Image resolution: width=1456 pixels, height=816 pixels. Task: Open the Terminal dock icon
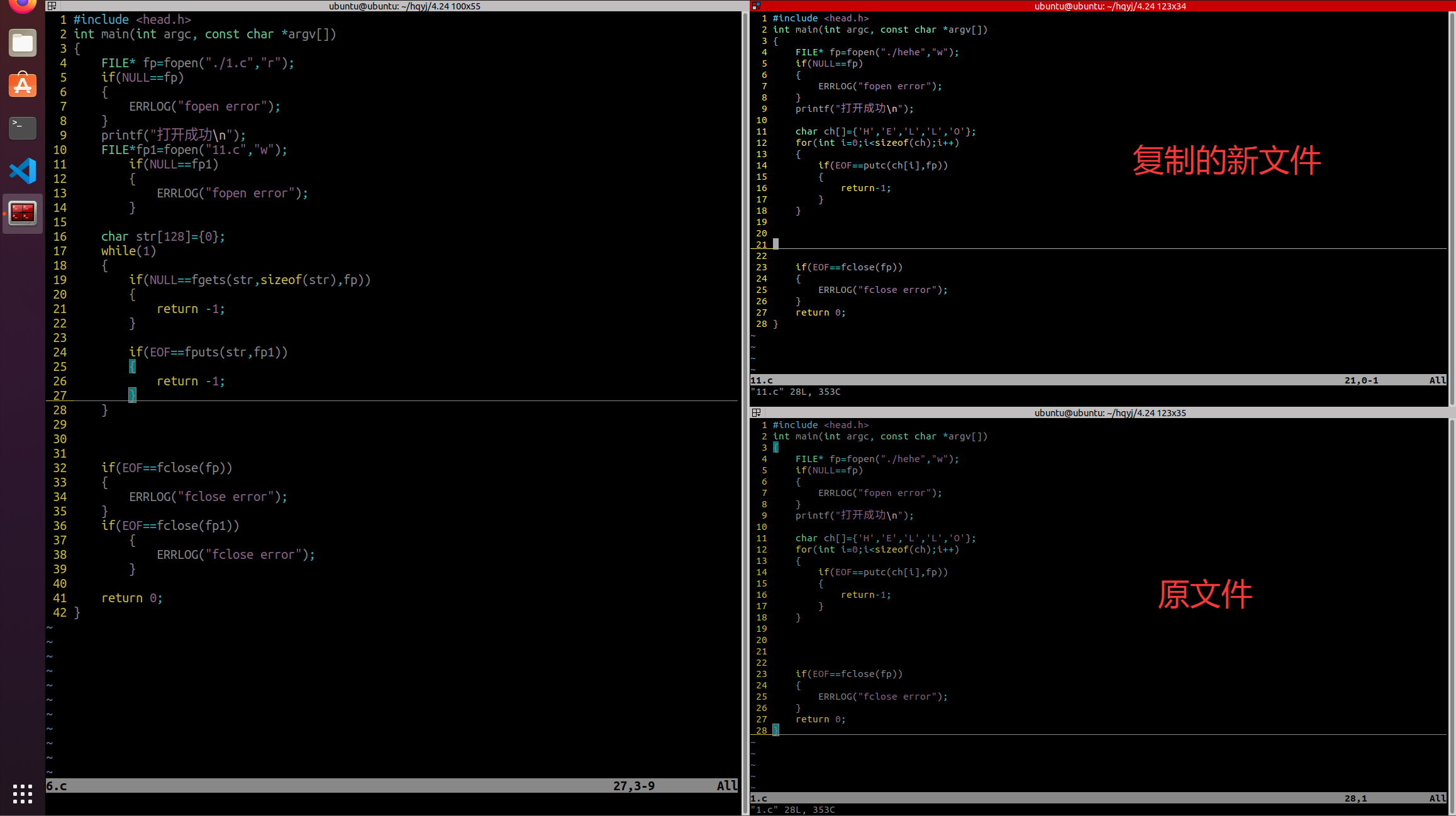point(23,128)
